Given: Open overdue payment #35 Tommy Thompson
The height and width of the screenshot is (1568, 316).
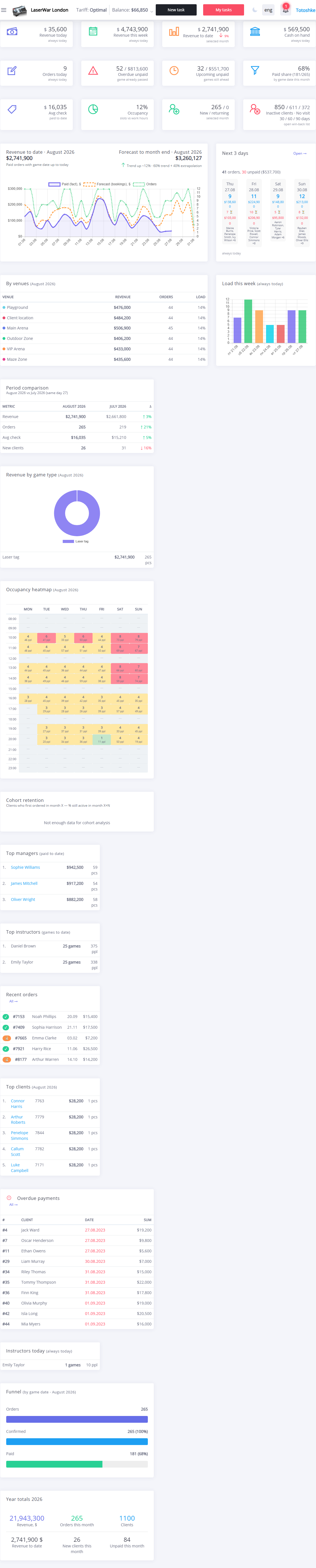Looking at the screenshot, I should [77, 1283].
